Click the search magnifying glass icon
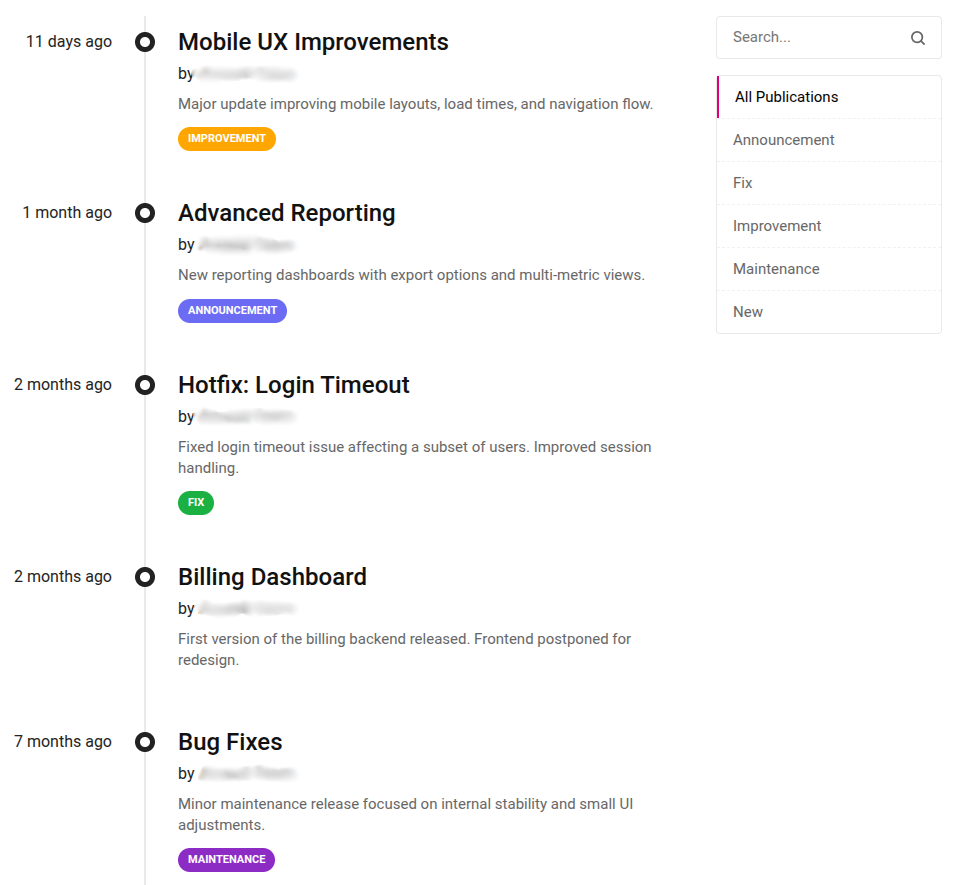The height and width of the screenshot is (885, 958). pyautogui.click(x=918, y=37)
